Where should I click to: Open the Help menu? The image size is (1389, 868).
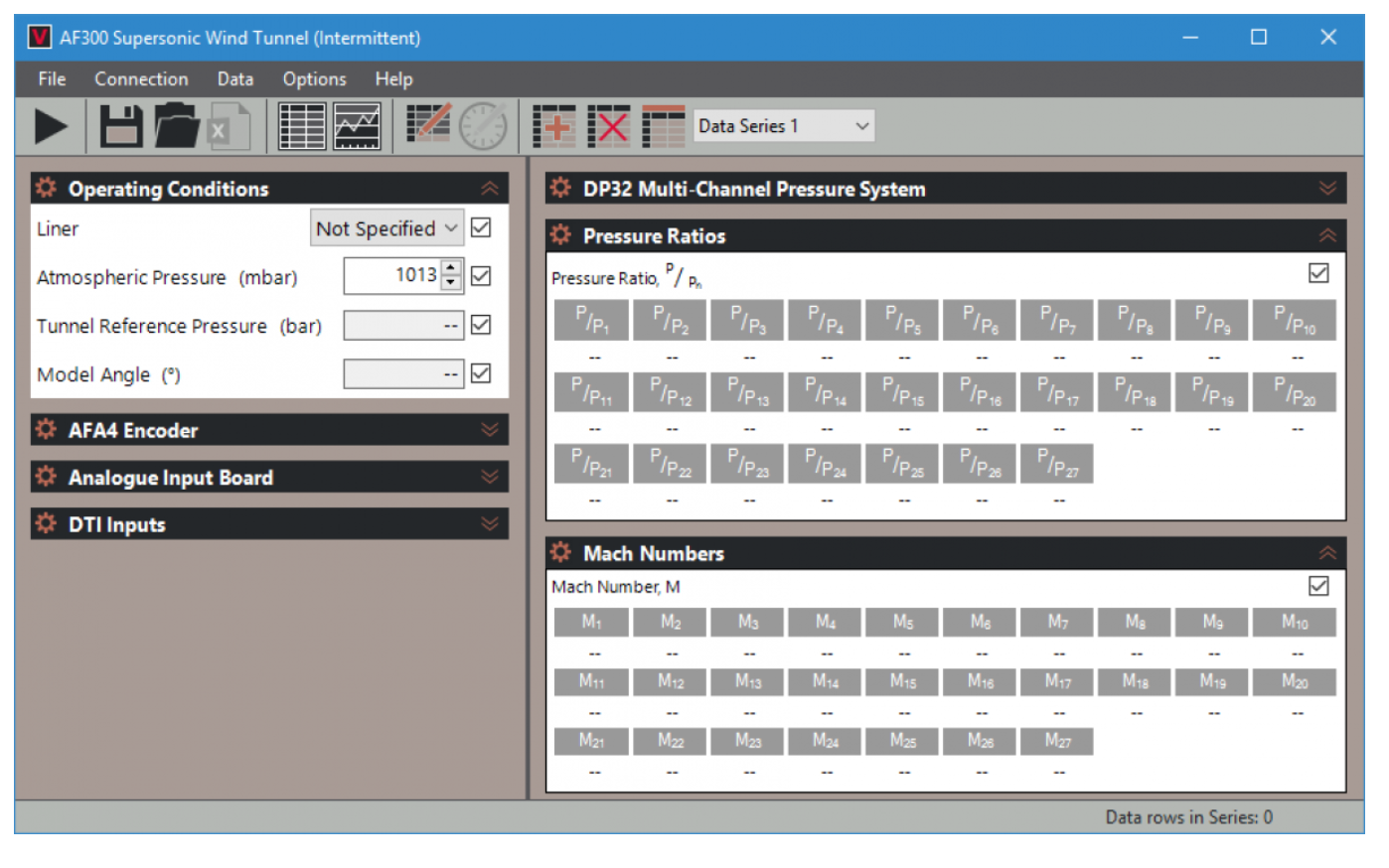(x=393, y=78)
